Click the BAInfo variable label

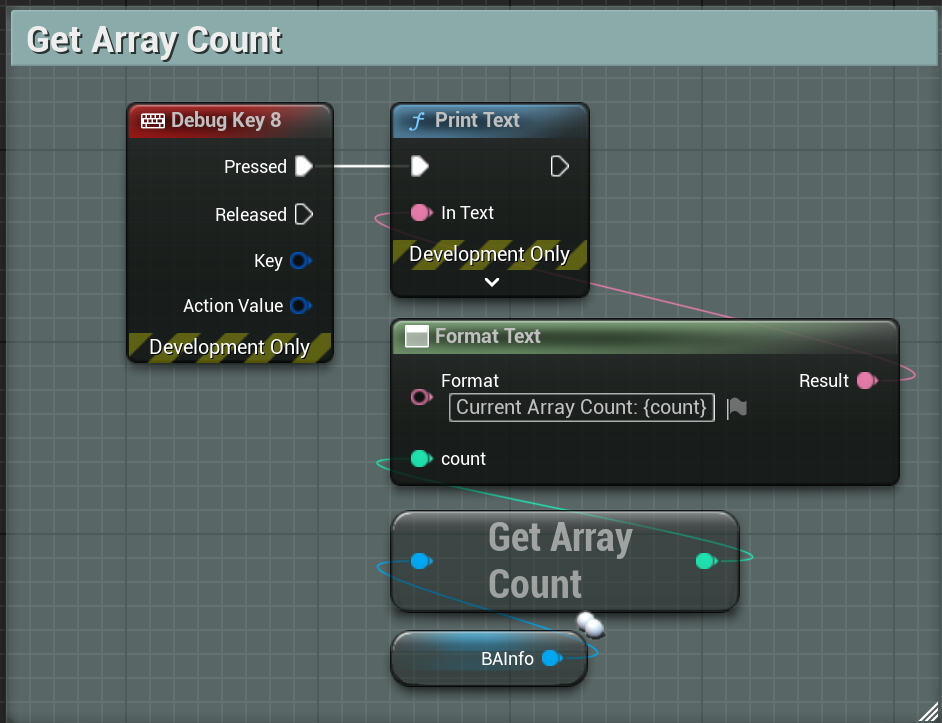pyautogui.click(x=507, y=659)
